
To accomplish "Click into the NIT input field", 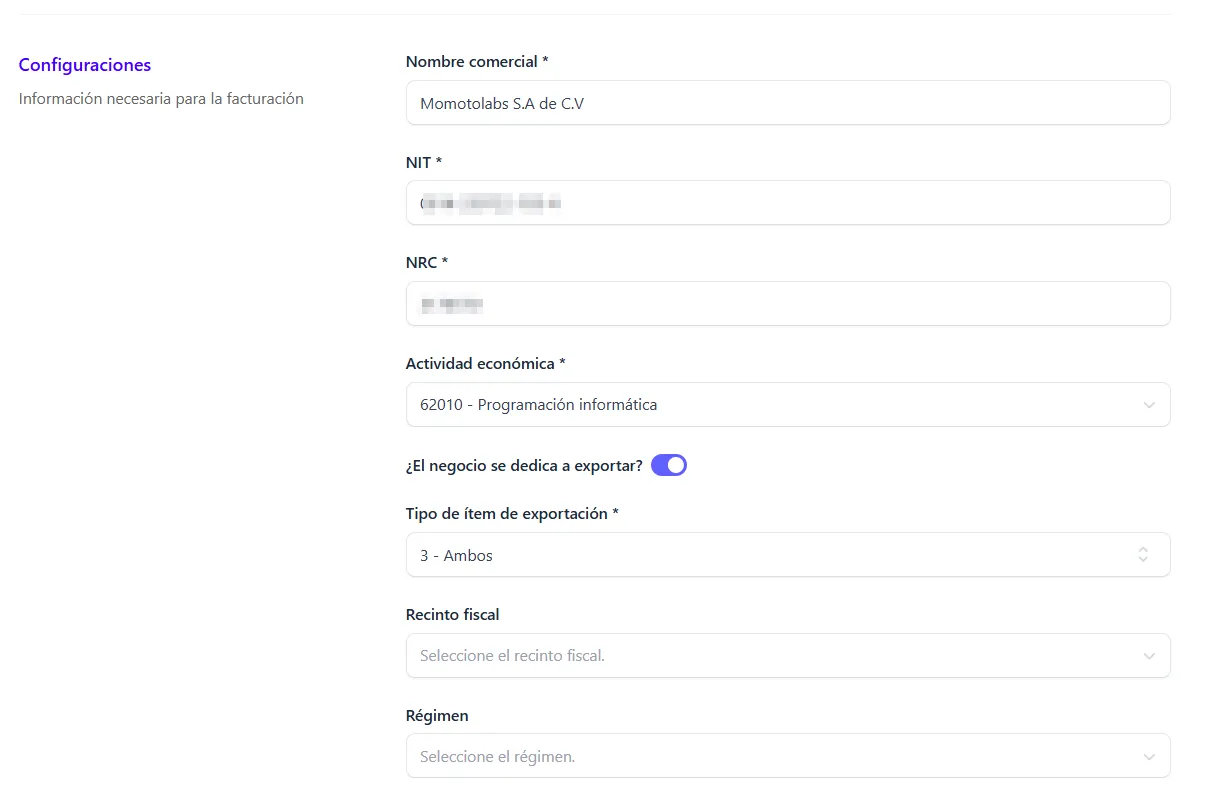I will (787, 203).
